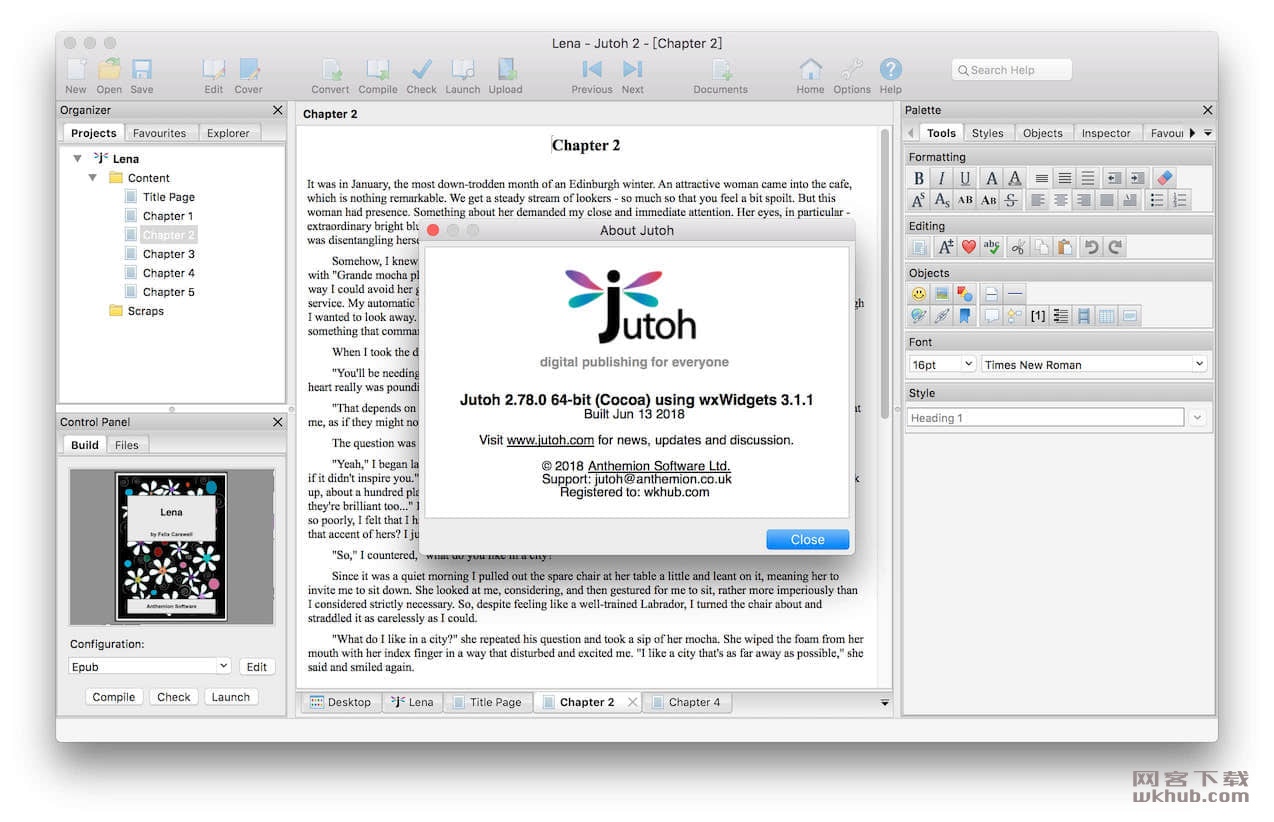Collapse the Lena project tree node
This screenshot has width=1274, height=822.
coord(78,159)
